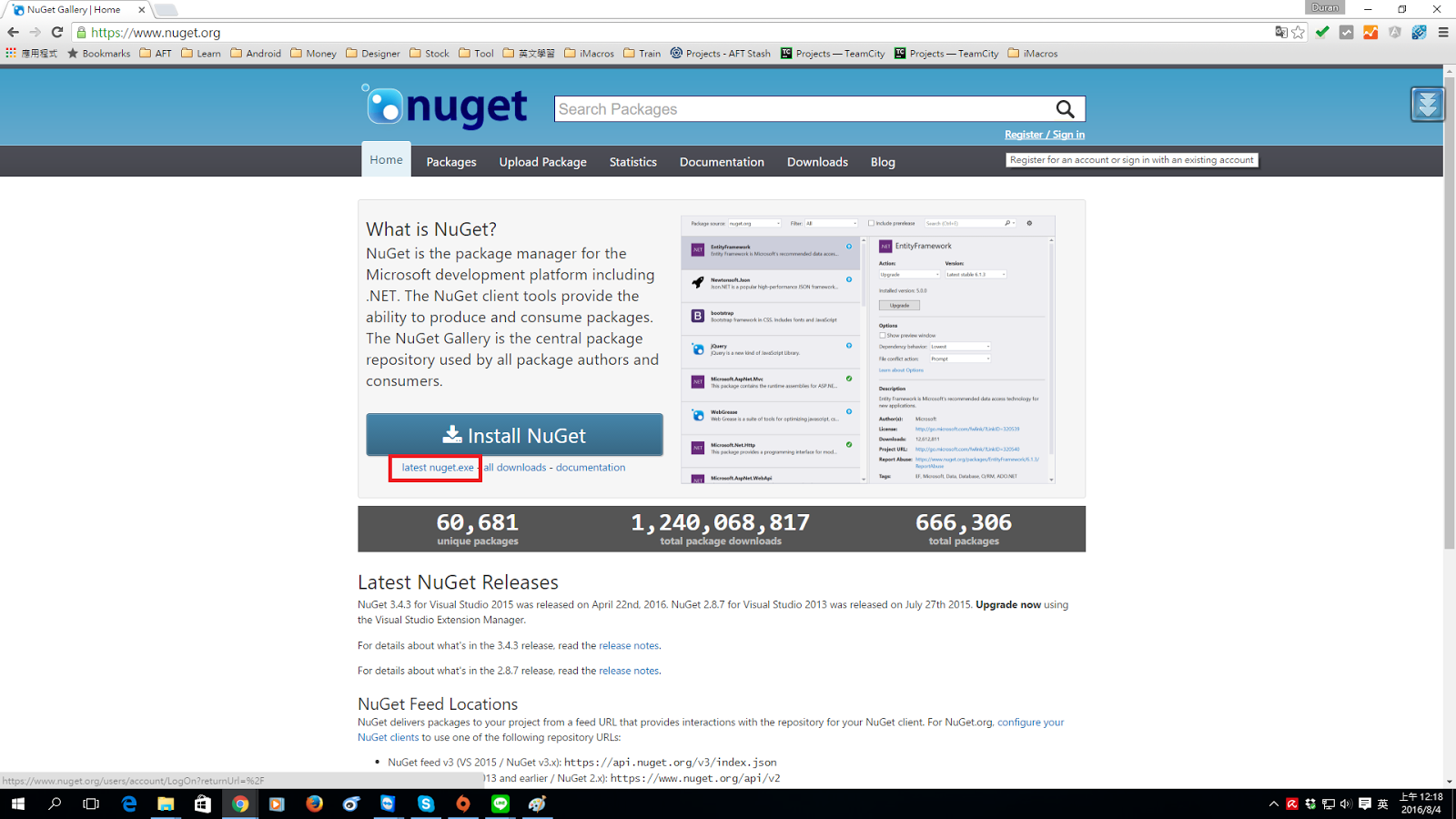Open release notes for the 2.8.7 release

pos(629,671)
